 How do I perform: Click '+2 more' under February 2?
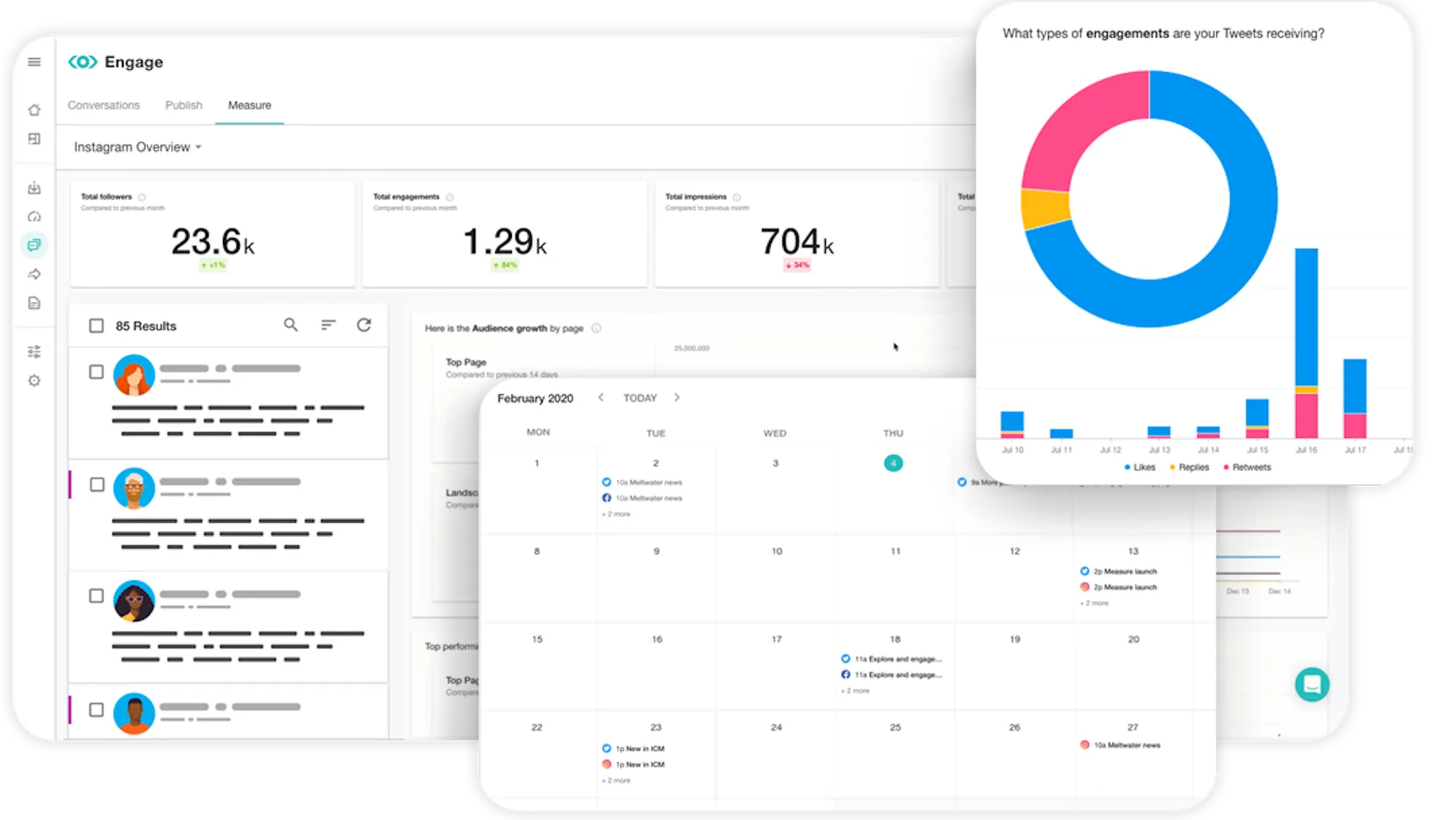(617, 514)
